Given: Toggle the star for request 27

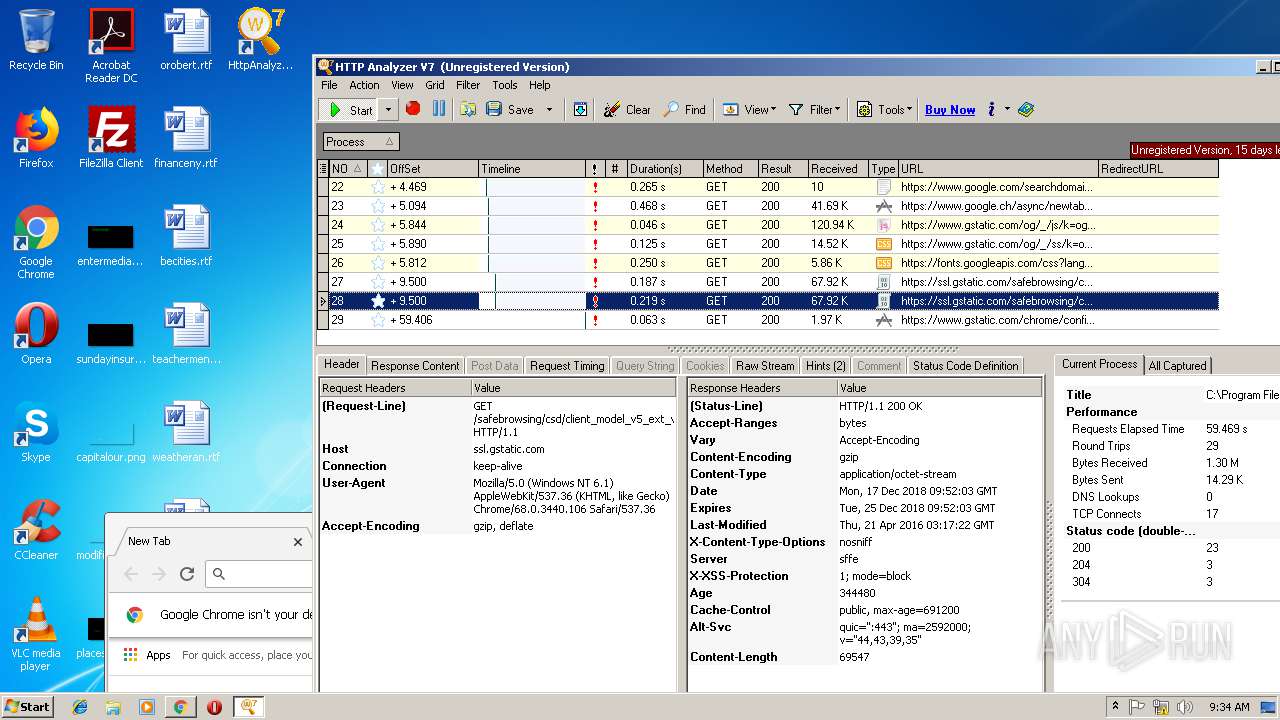Looking at the screenshot, I should coord(378,282).
